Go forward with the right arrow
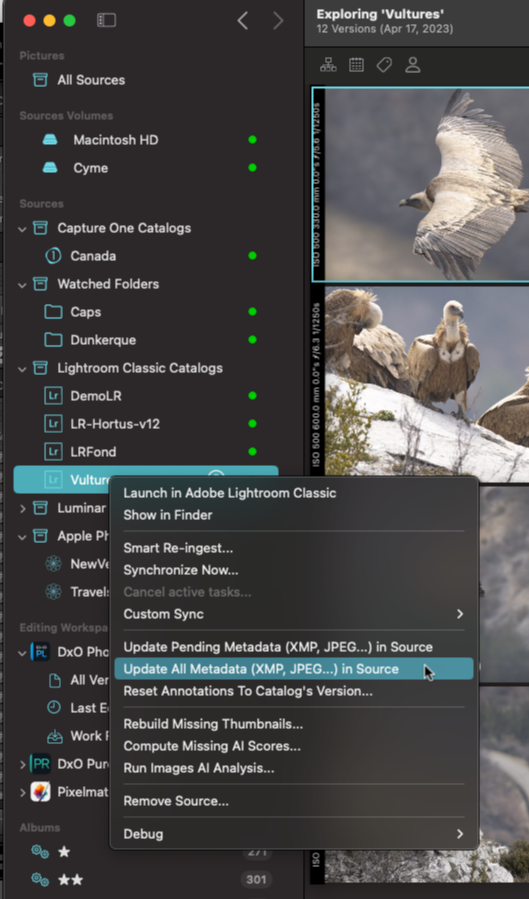The image size is (529, 899). 278,21
